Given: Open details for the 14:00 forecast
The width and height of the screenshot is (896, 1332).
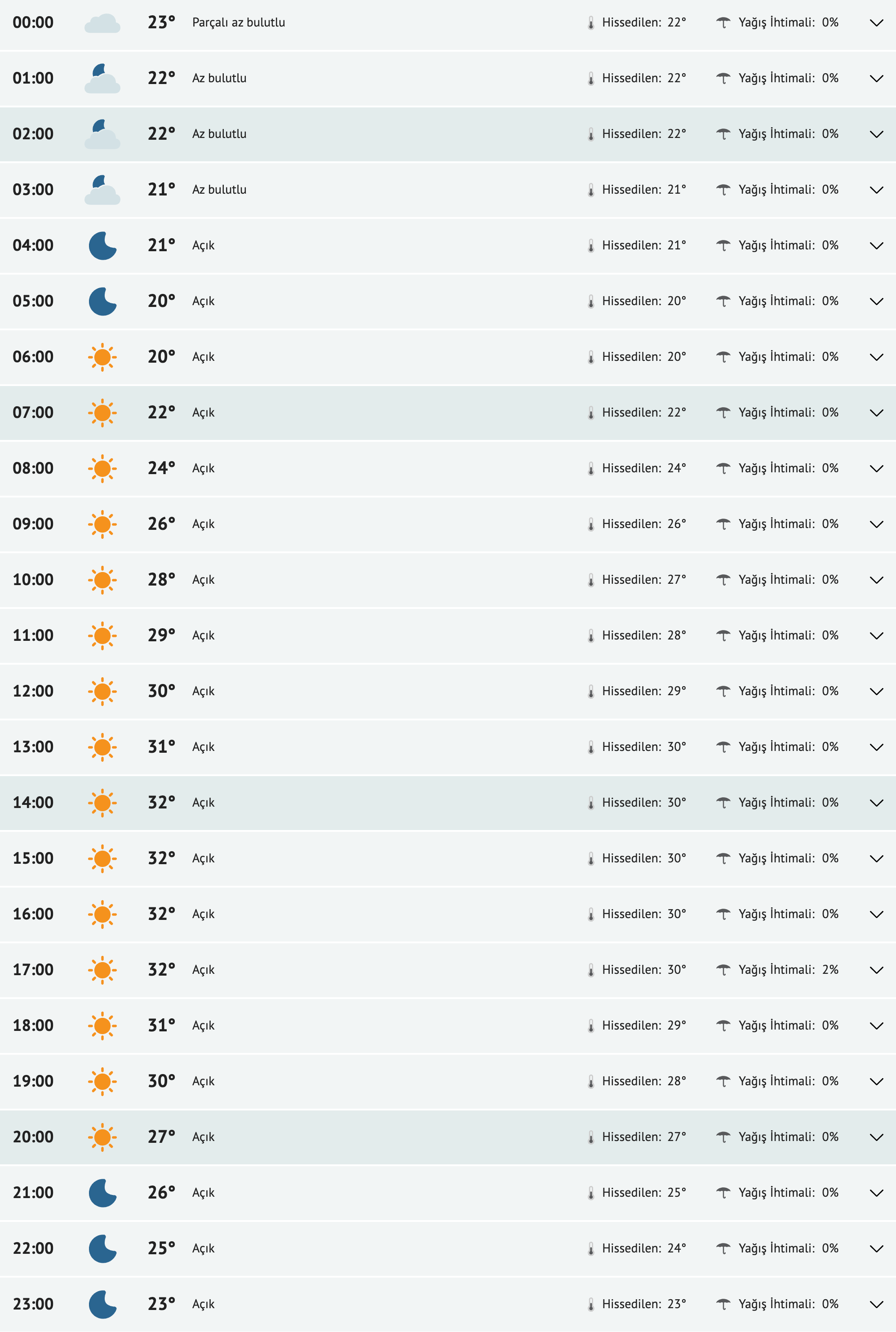Looking at the screenshot, I should (876, 803).
